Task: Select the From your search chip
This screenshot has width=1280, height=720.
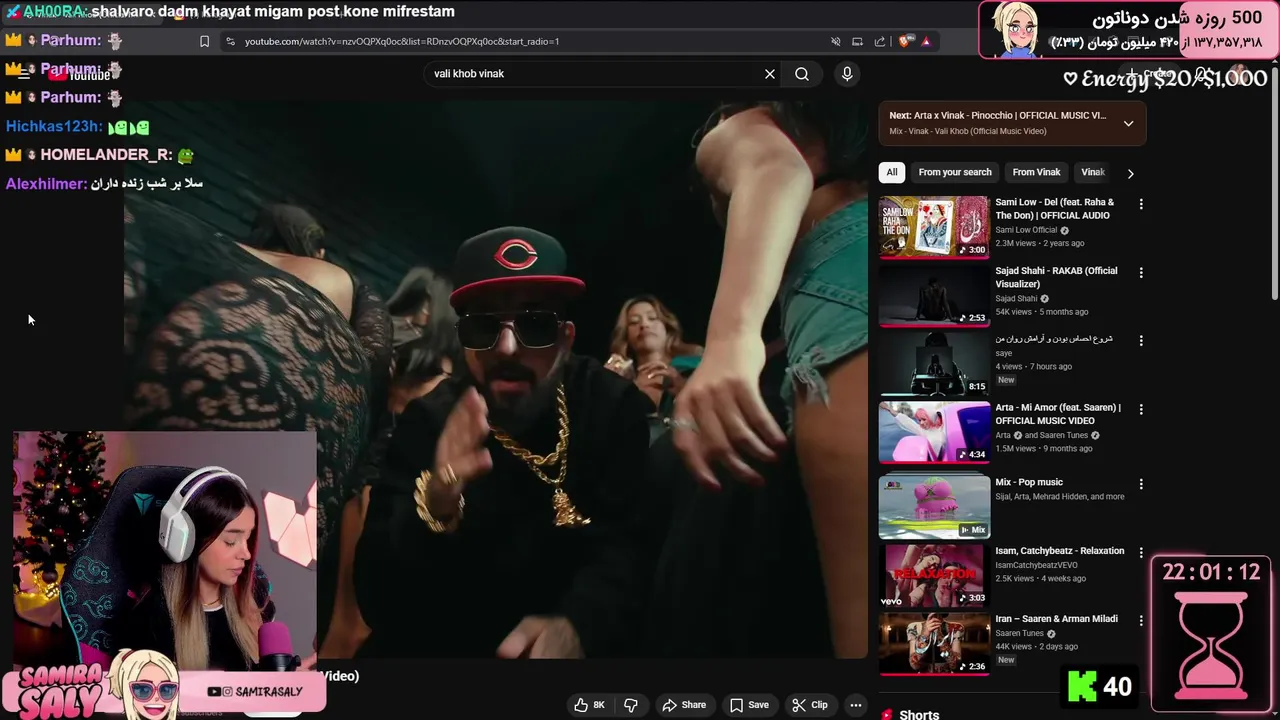Action: pos(955,172)
